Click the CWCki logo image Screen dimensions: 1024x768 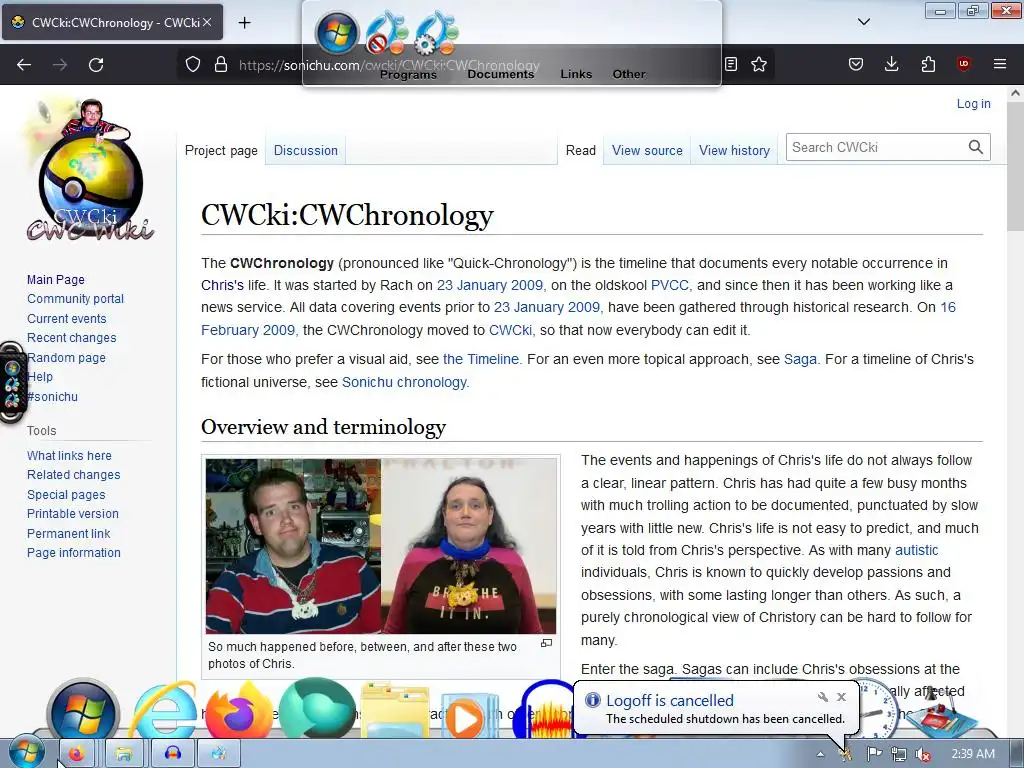(89, 170)
